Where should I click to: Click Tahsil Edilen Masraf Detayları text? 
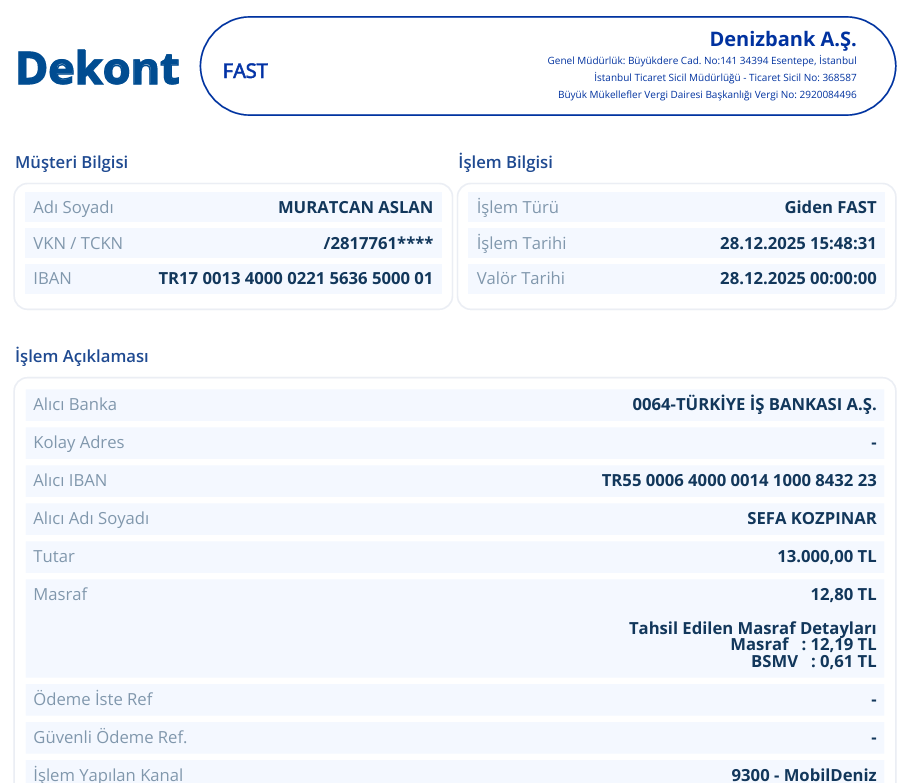pos(752,628)
